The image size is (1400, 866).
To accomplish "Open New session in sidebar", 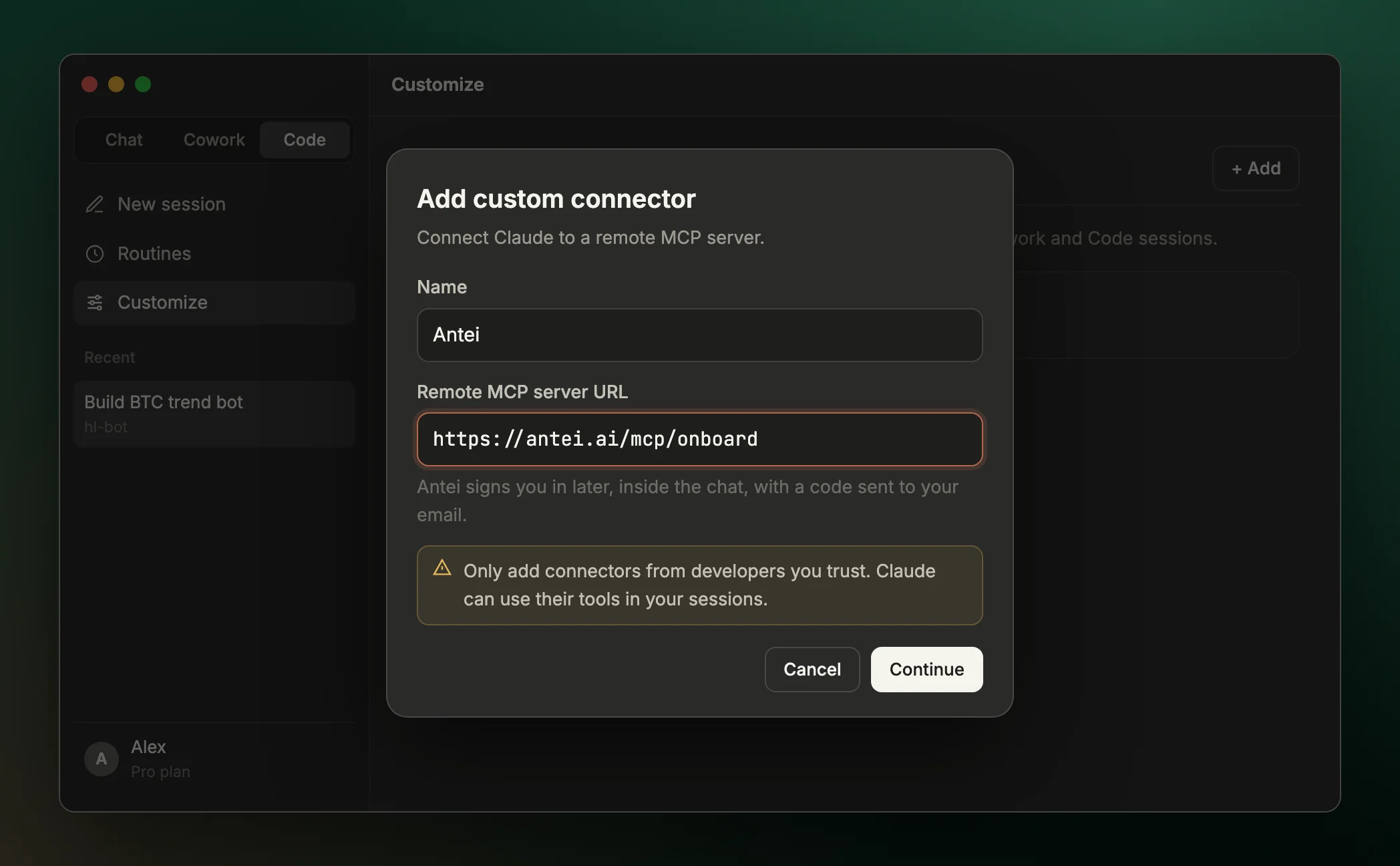I will click(214, 204).
